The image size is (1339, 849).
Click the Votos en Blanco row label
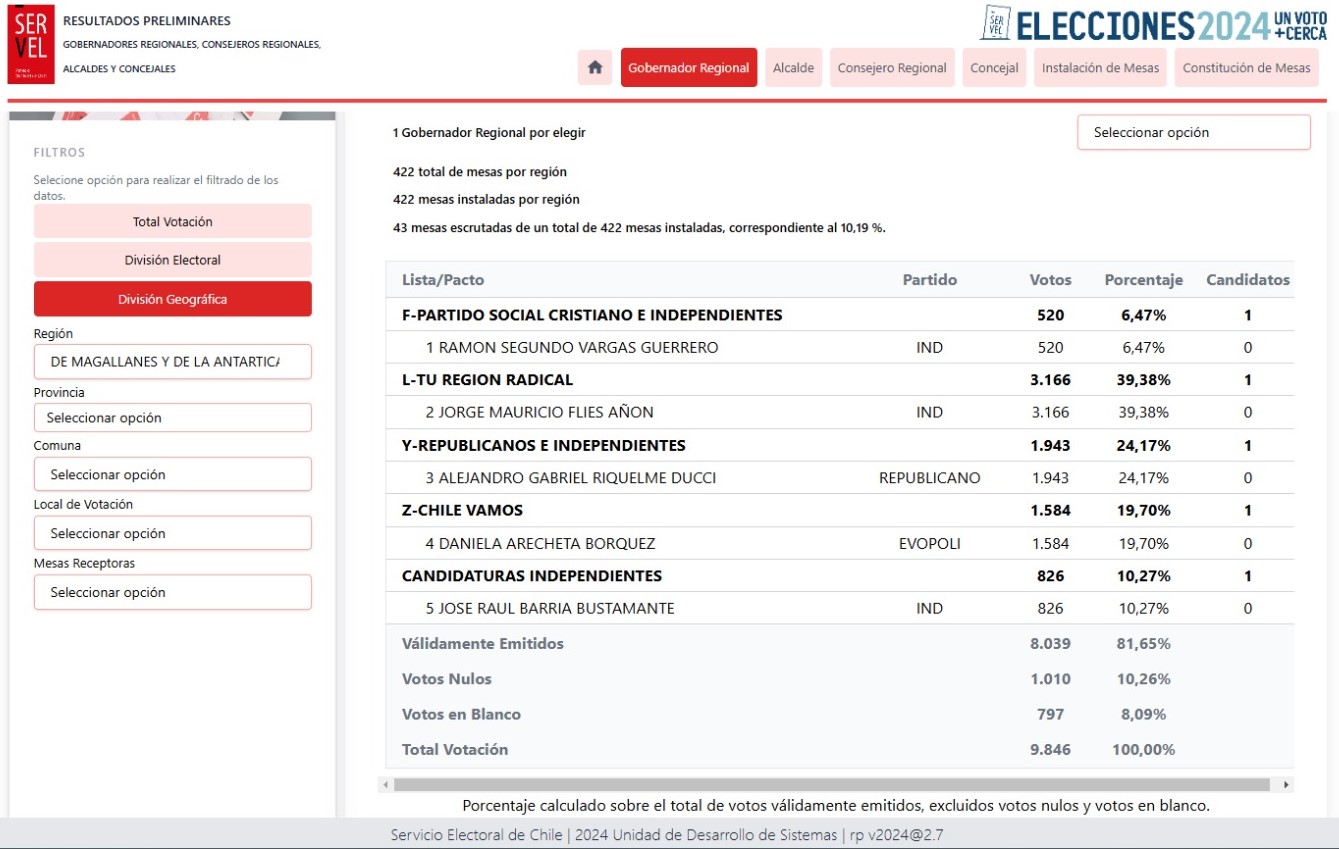(461, 714)
